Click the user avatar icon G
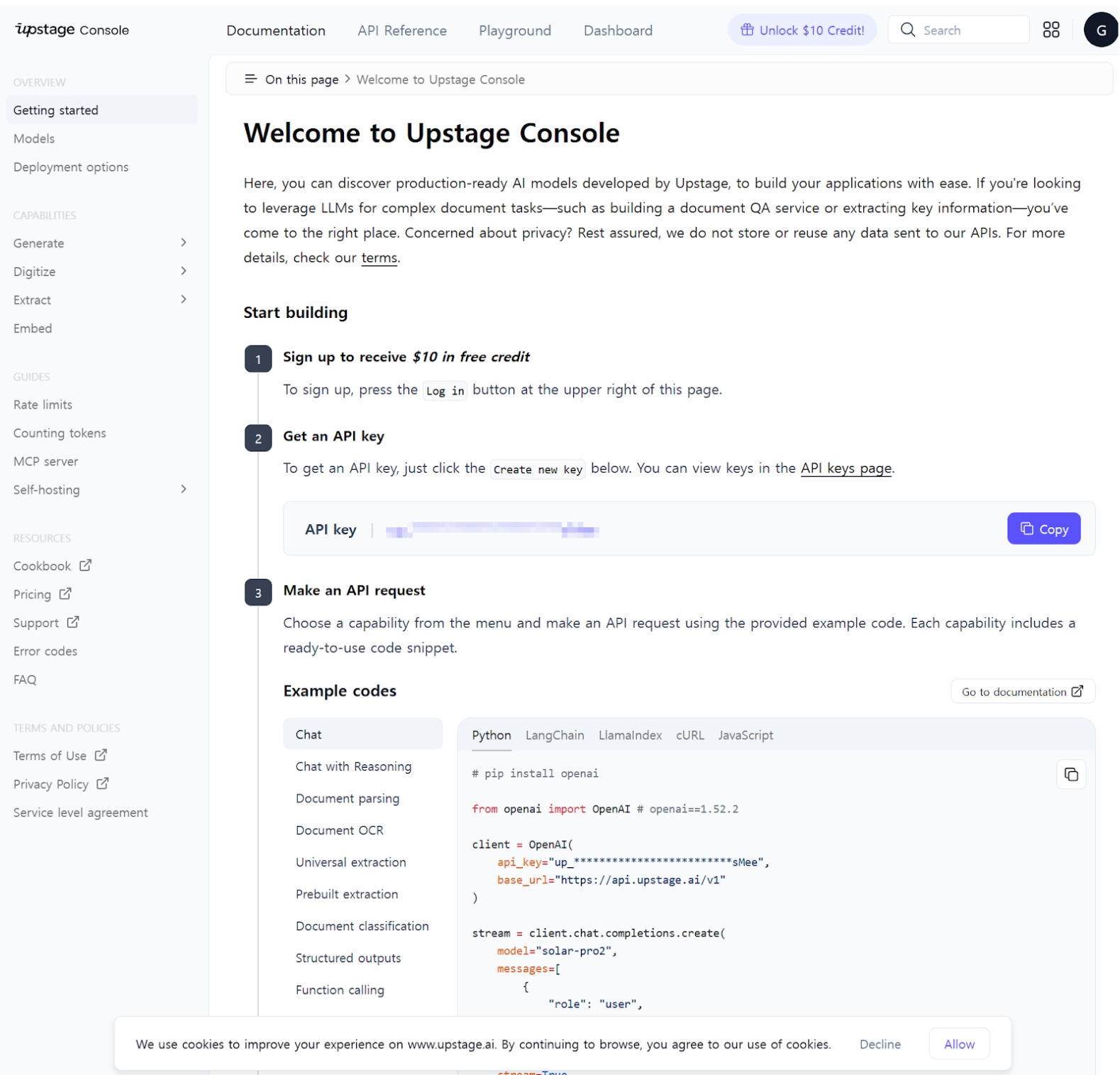The width and height of the screenshot is (1120, 1075). 1099,30
